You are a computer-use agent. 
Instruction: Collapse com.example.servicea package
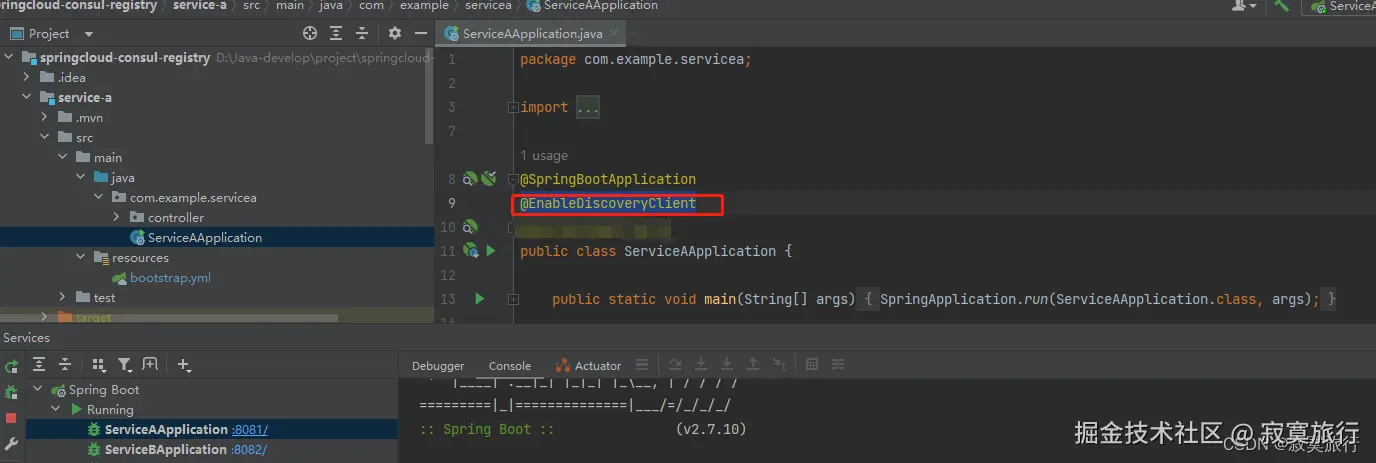pyautogui.click(x=99, y=197)
